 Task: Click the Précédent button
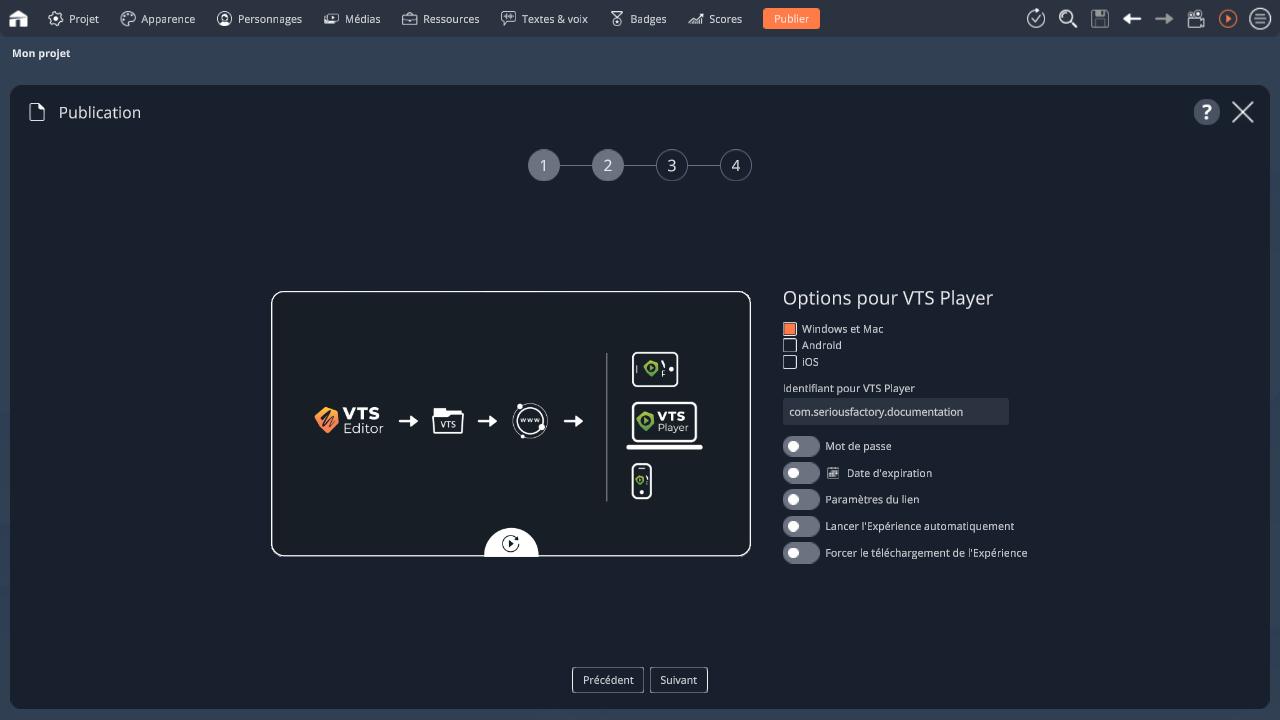pos(608,680)
